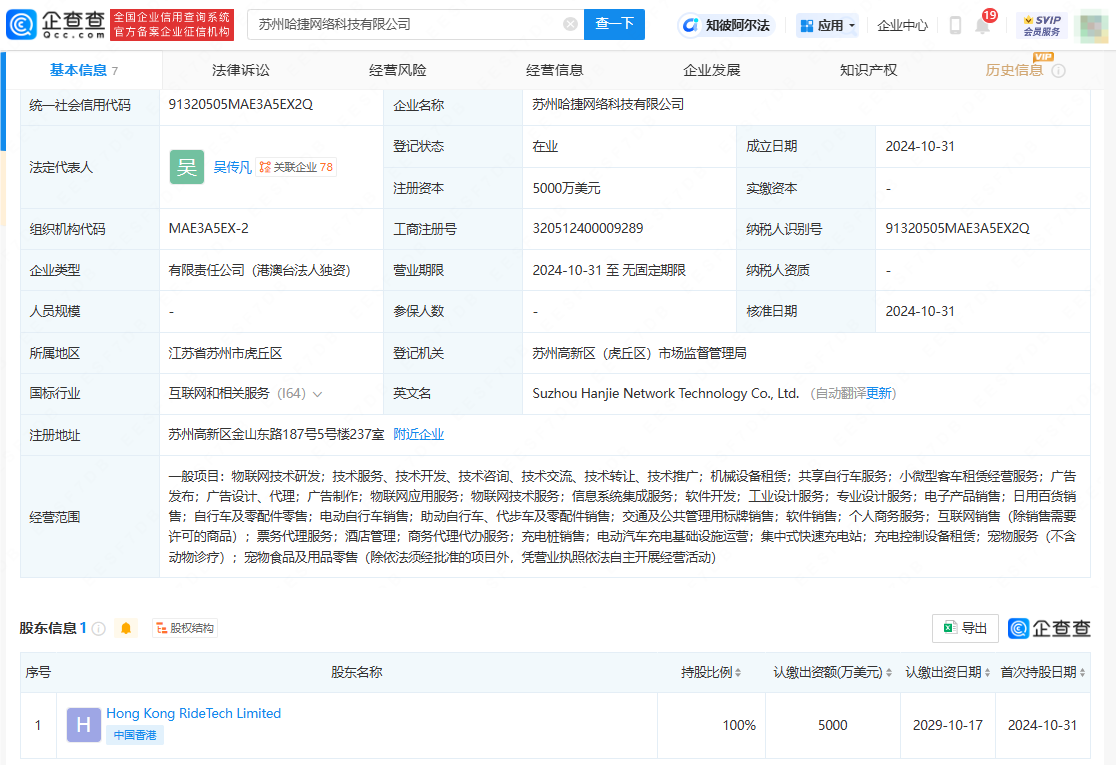
Task: Switch to the 法律诉讼 tab
Action: coord(241,70)
